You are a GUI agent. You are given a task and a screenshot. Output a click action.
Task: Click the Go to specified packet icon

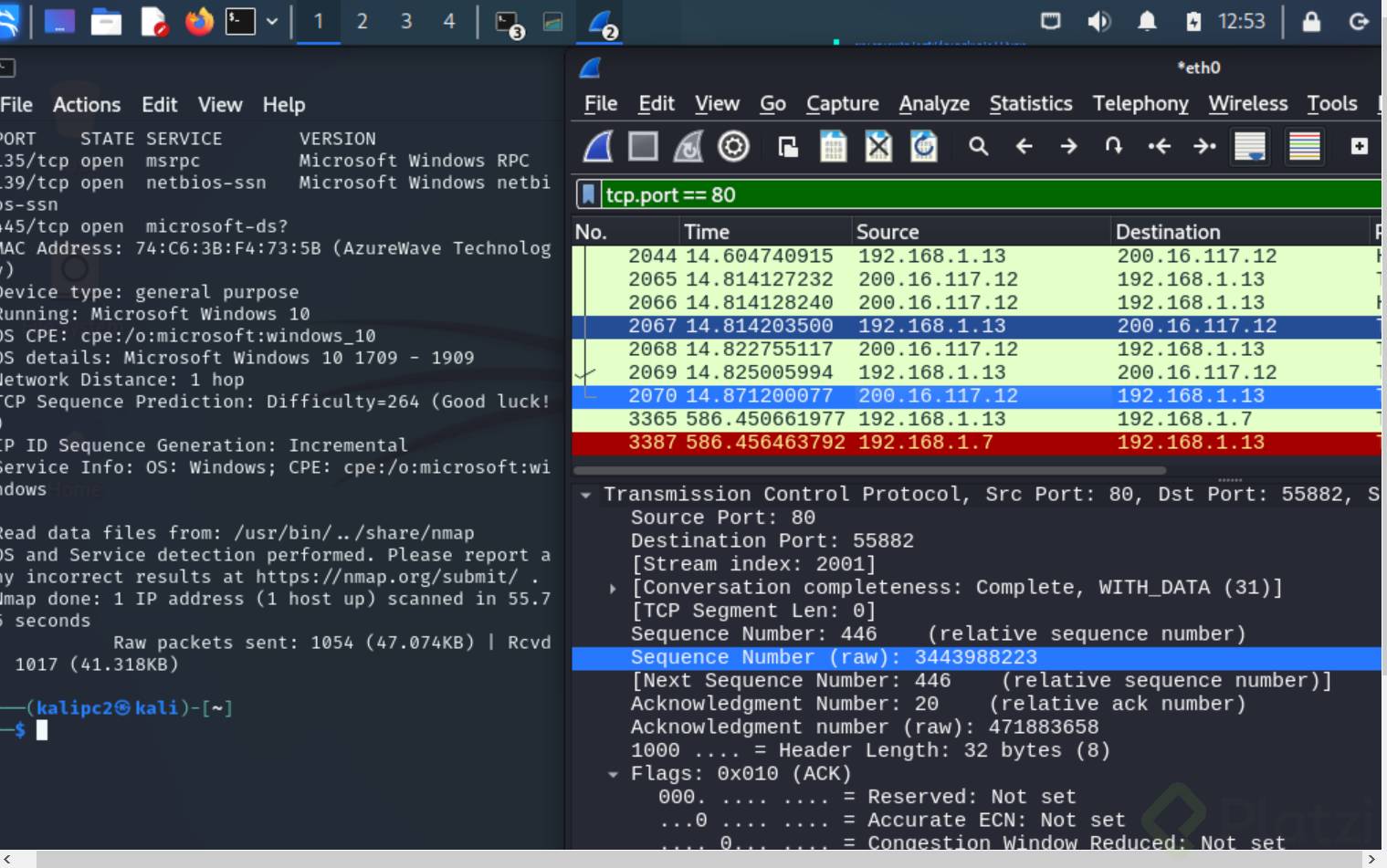pos(1113,146)
